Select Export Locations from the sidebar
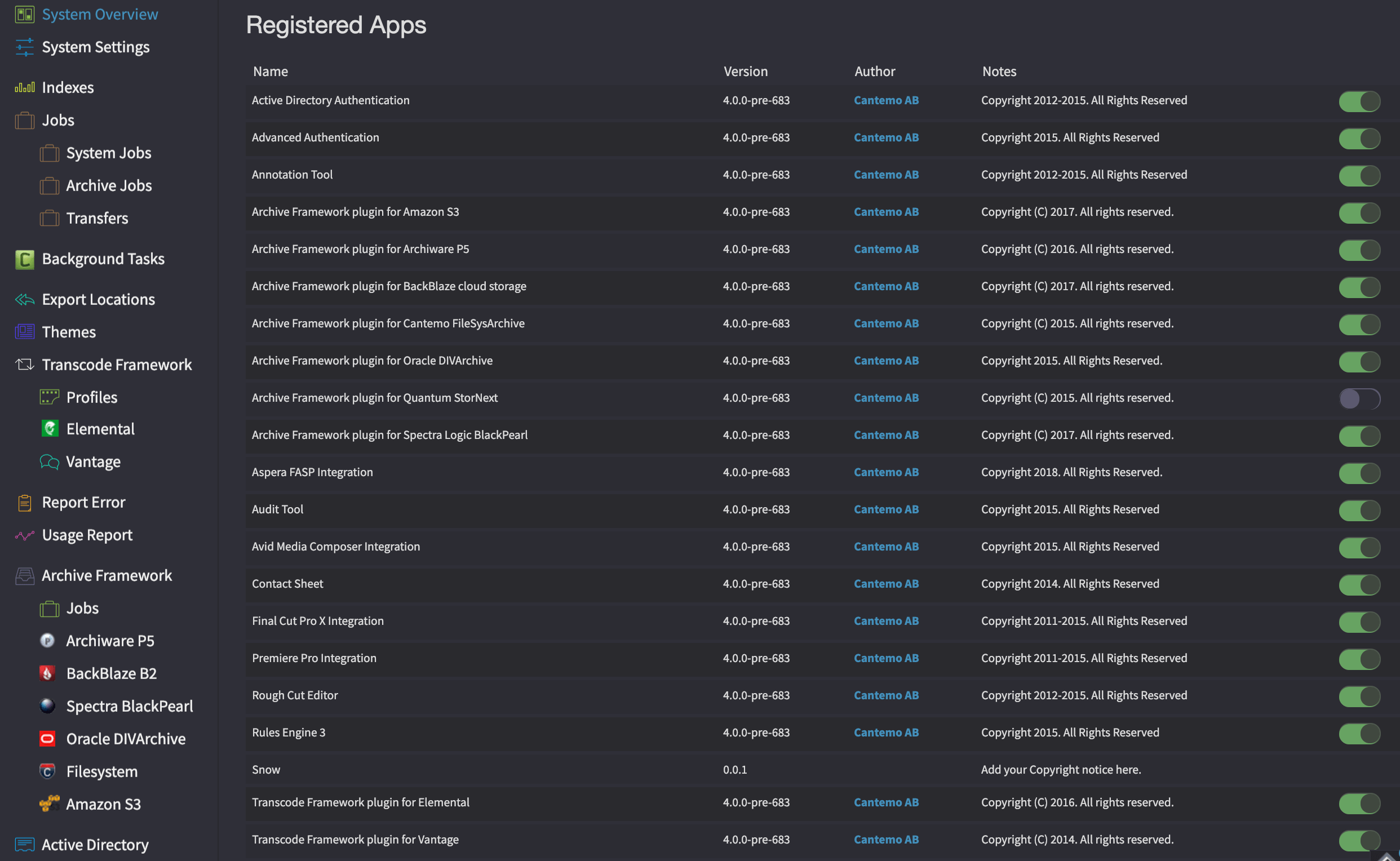 [98, 299]
